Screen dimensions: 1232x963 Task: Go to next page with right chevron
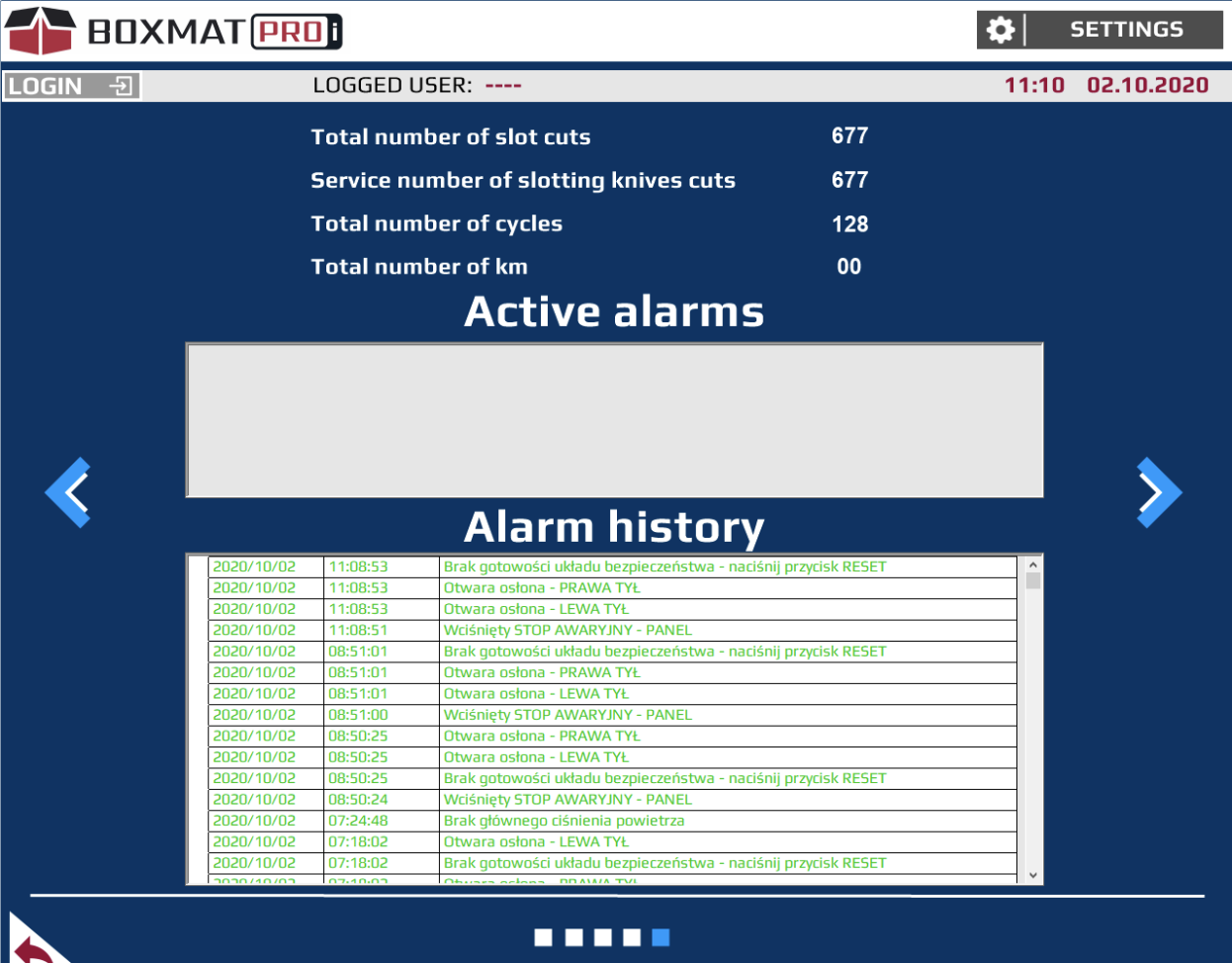coord(1158,491)
